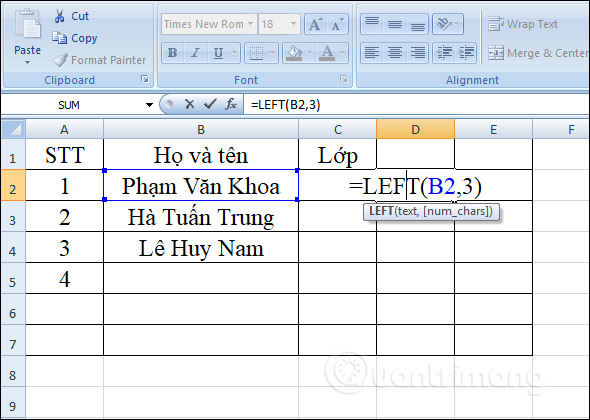The height and width of the screenshot is (420, 590).
Task: Click in the formula bar =LEFT(B2,3)
Action: click(x=416, y=105)
